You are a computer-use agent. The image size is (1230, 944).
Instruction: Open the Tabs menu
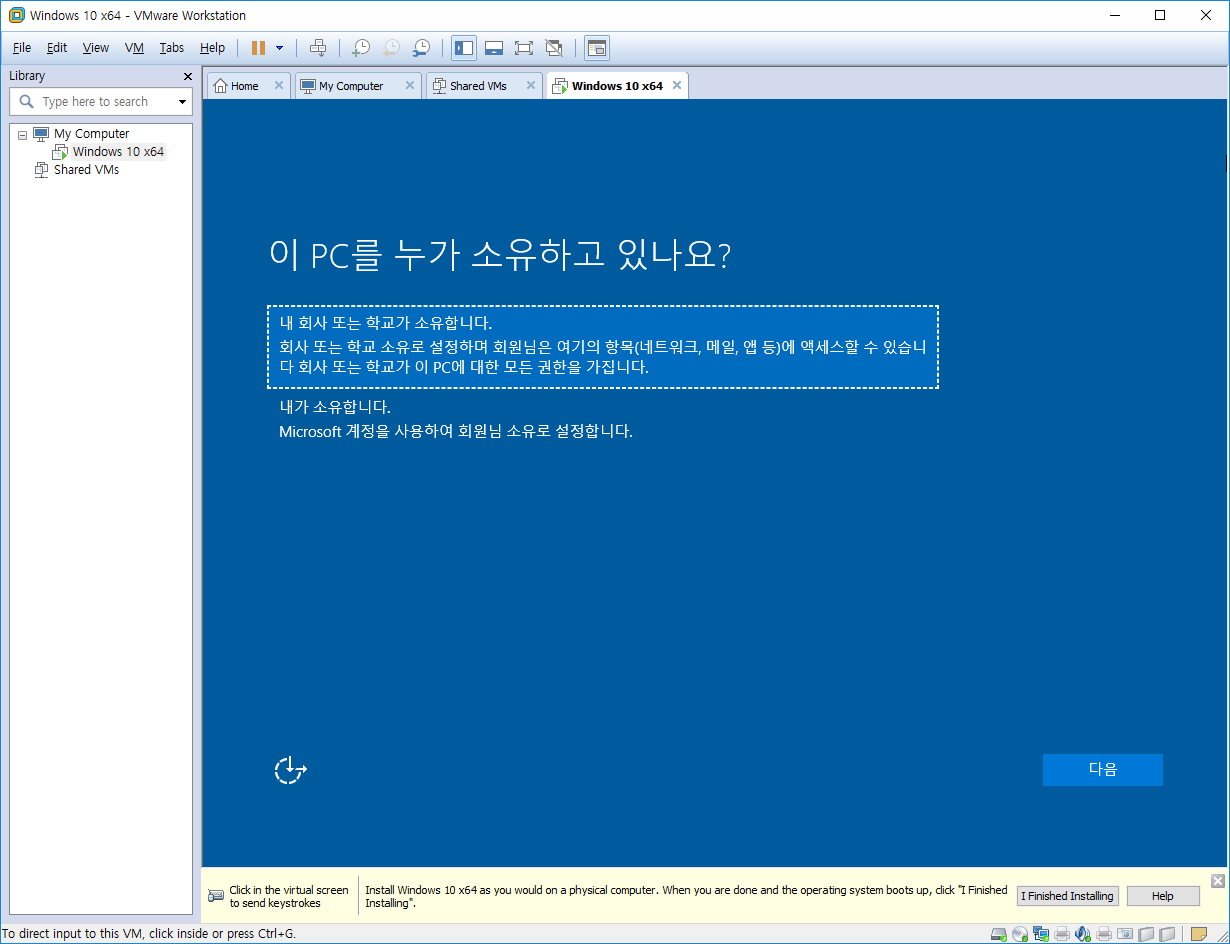click(172, 47)
